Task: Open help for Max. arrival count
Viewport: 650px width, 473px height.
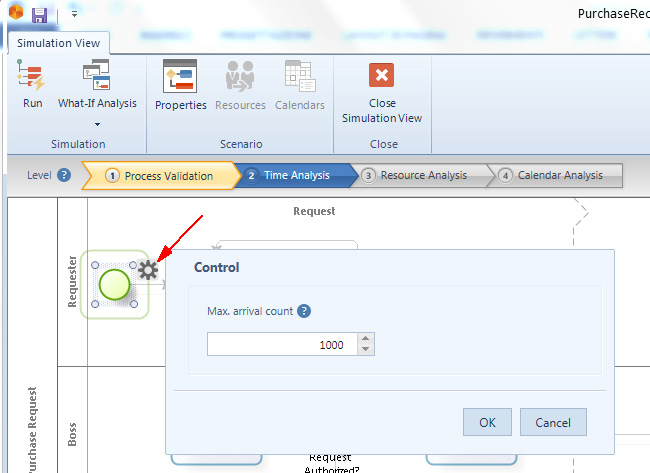Action: [x=304, y=311]
